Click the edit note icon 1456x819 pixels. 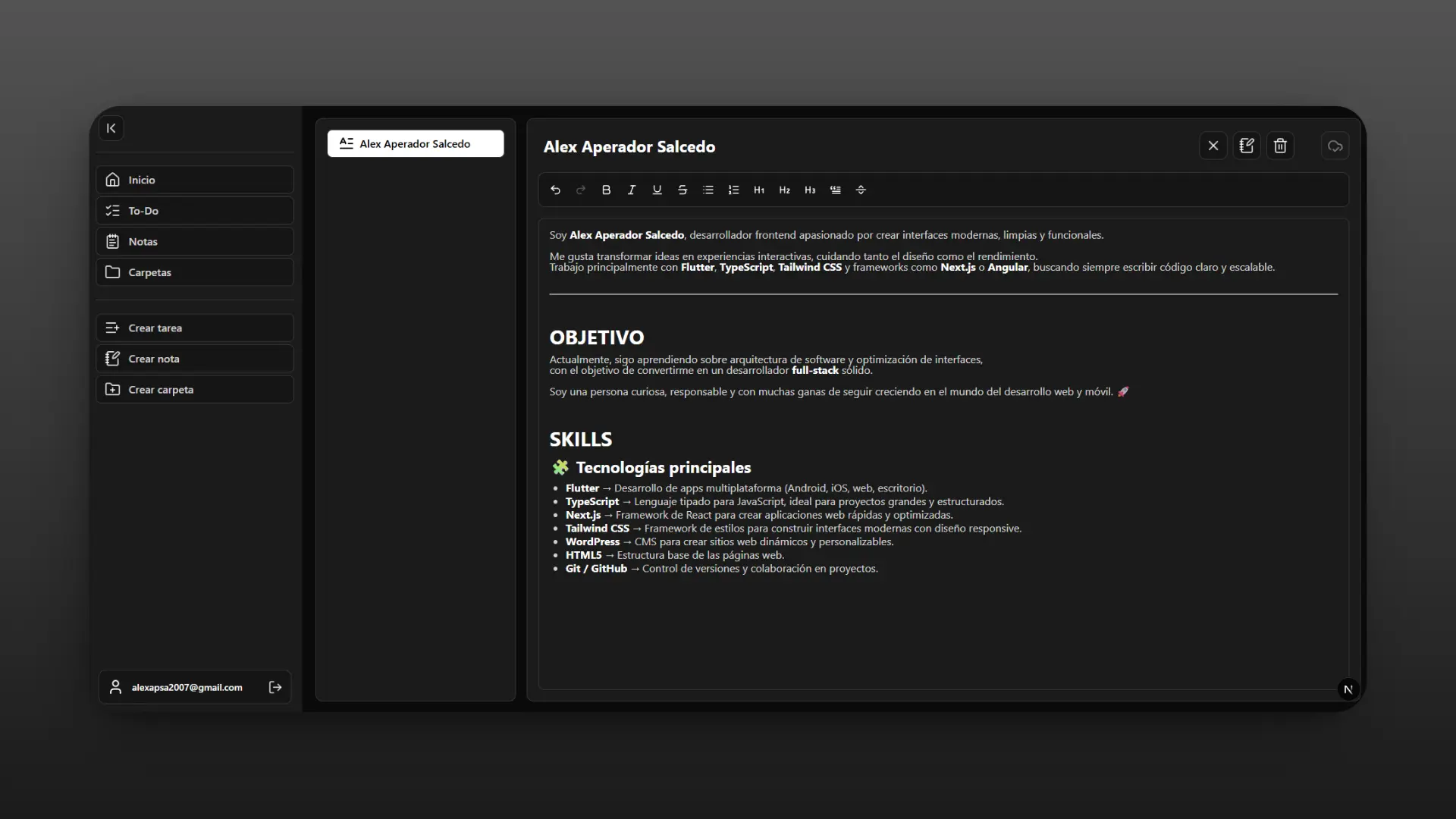point(1247,146)
